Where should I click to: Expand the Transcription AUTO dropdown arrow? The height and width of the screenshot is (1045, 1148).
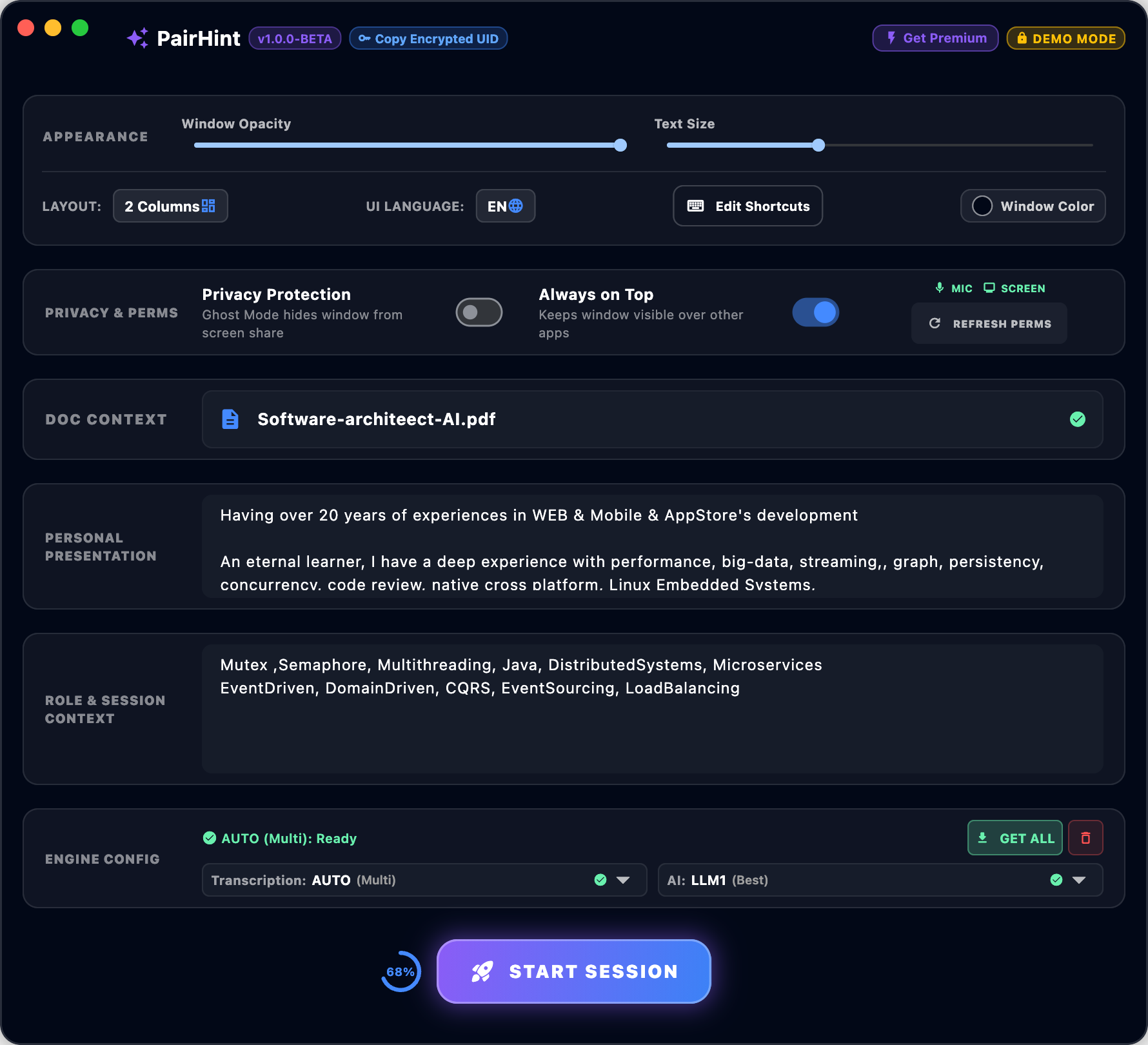[623, 880]
